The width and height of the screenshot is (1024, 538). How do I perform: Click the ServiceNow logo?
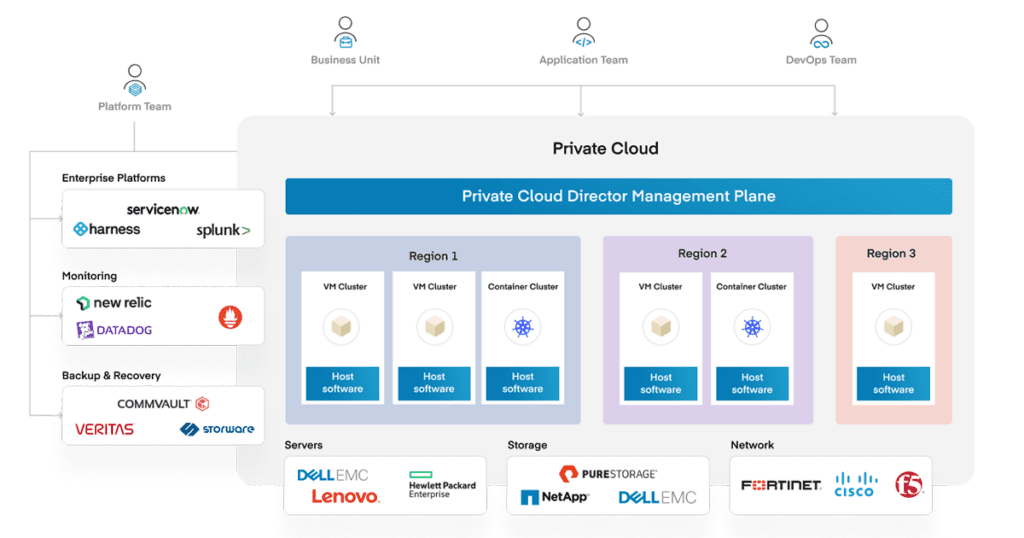(x=163, y=209)
